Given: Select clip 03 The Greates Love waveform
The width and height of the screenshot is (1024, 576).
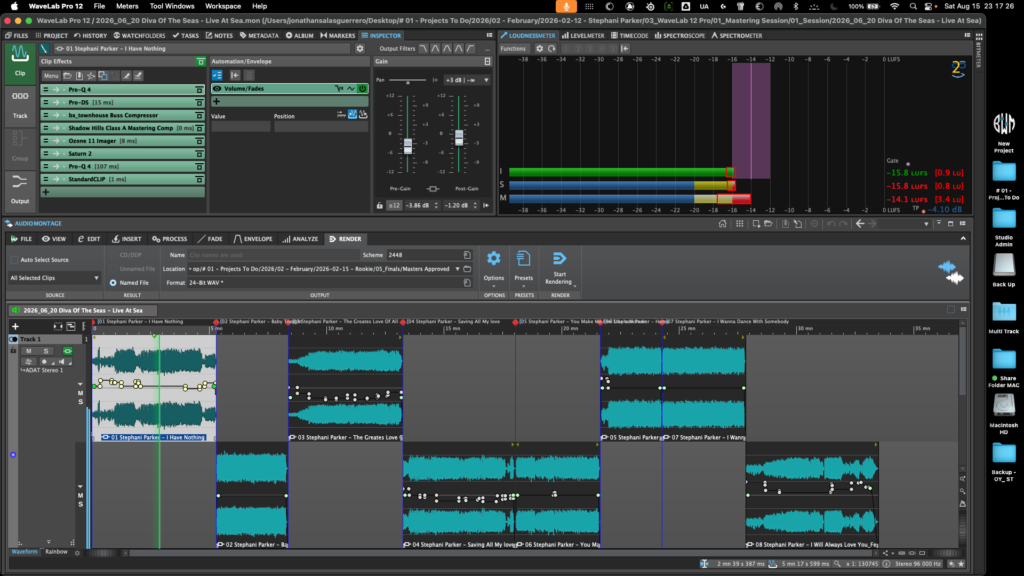Looking at the screenshot, I should point(345,388).
